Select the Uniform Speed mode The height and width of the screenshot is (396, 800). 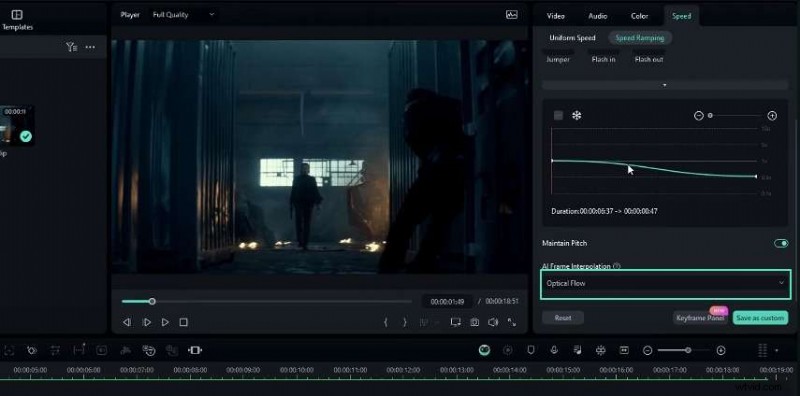[x=572, y=38]
